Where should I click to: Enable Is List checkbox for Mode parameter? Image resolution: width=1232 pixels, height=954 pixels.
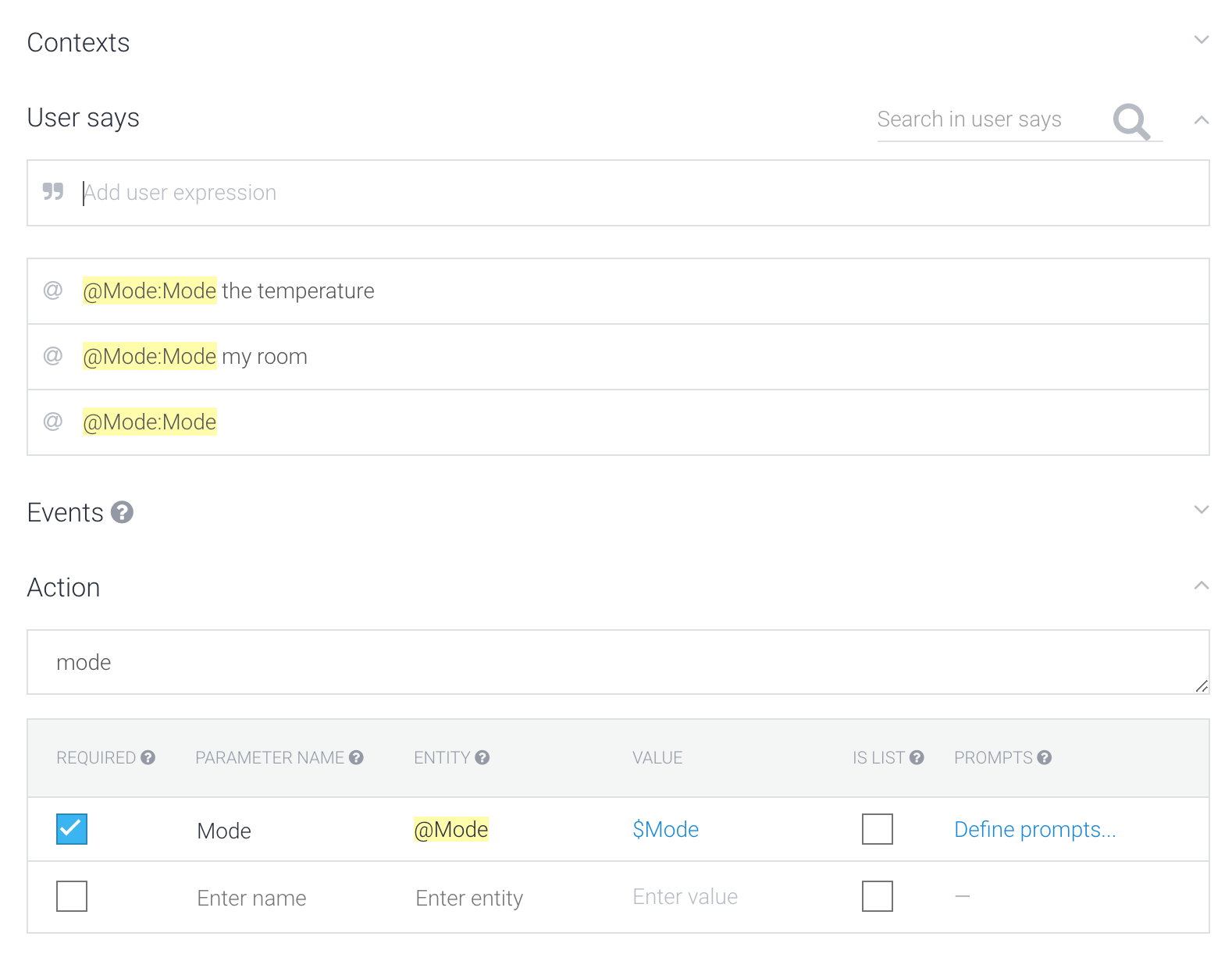[877, 829]
